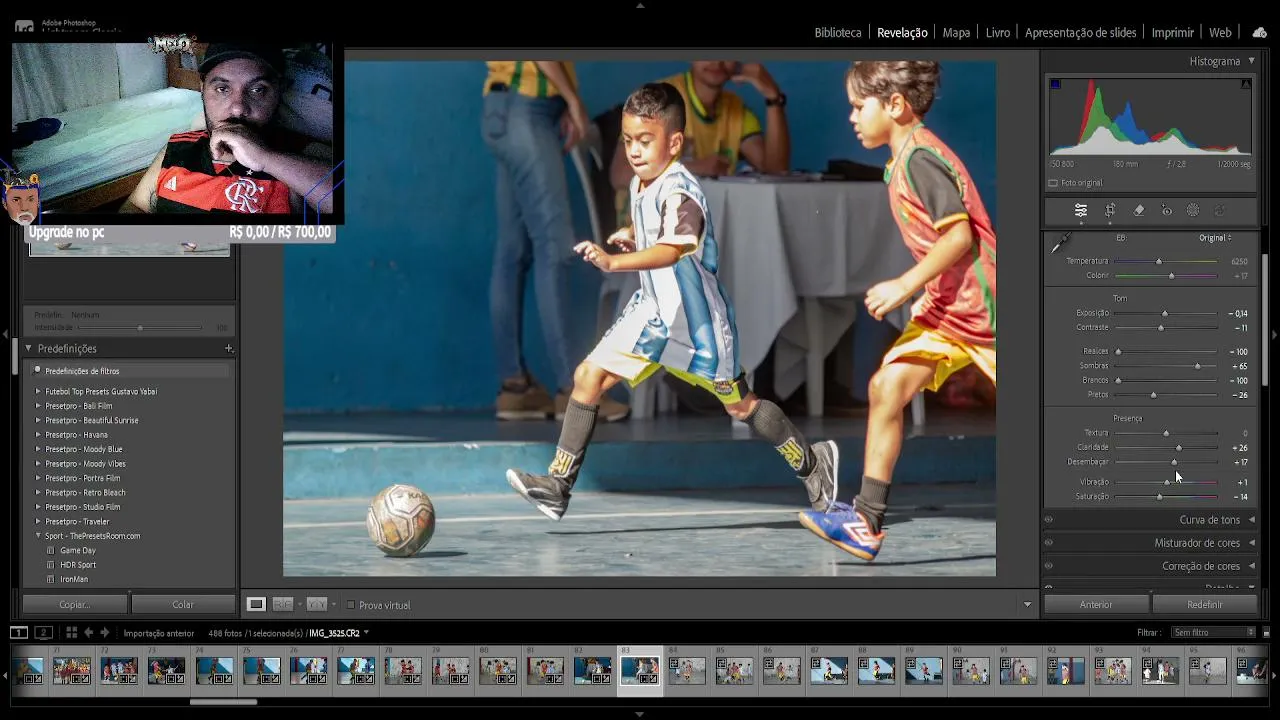1280x720 pixels.
Task: Collapse the right panel side arrow
Action: tap(1274, 335)
